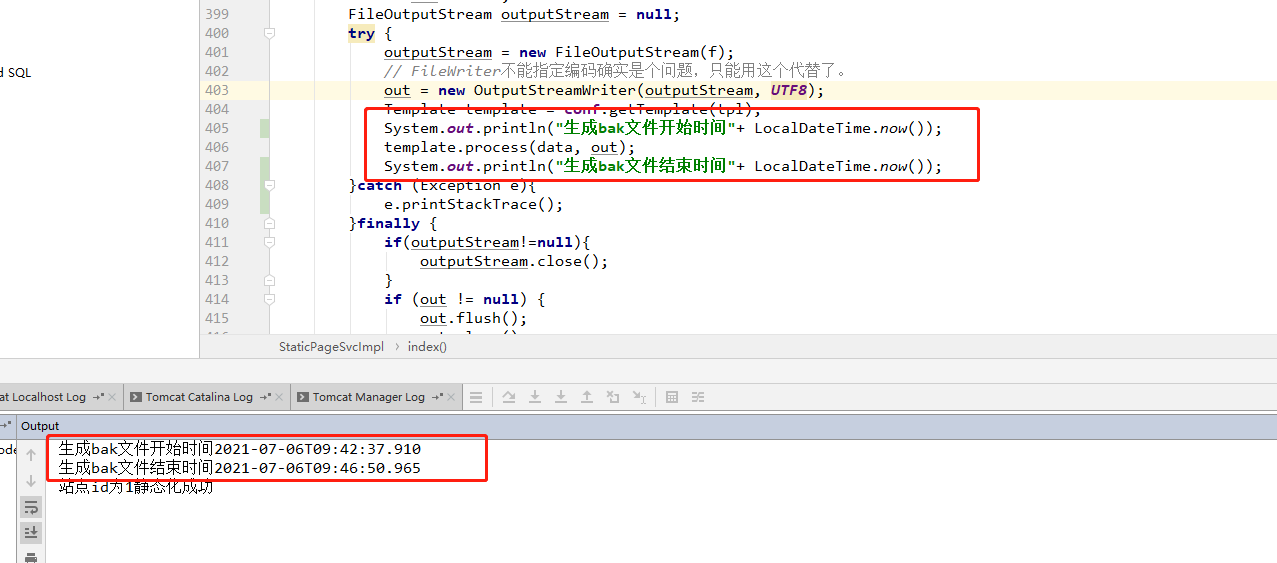The image size is (1277, 563).
Task: Close the Tomcat Localhost Log tab
Action: pyautogui.click(x=112, y=397)
